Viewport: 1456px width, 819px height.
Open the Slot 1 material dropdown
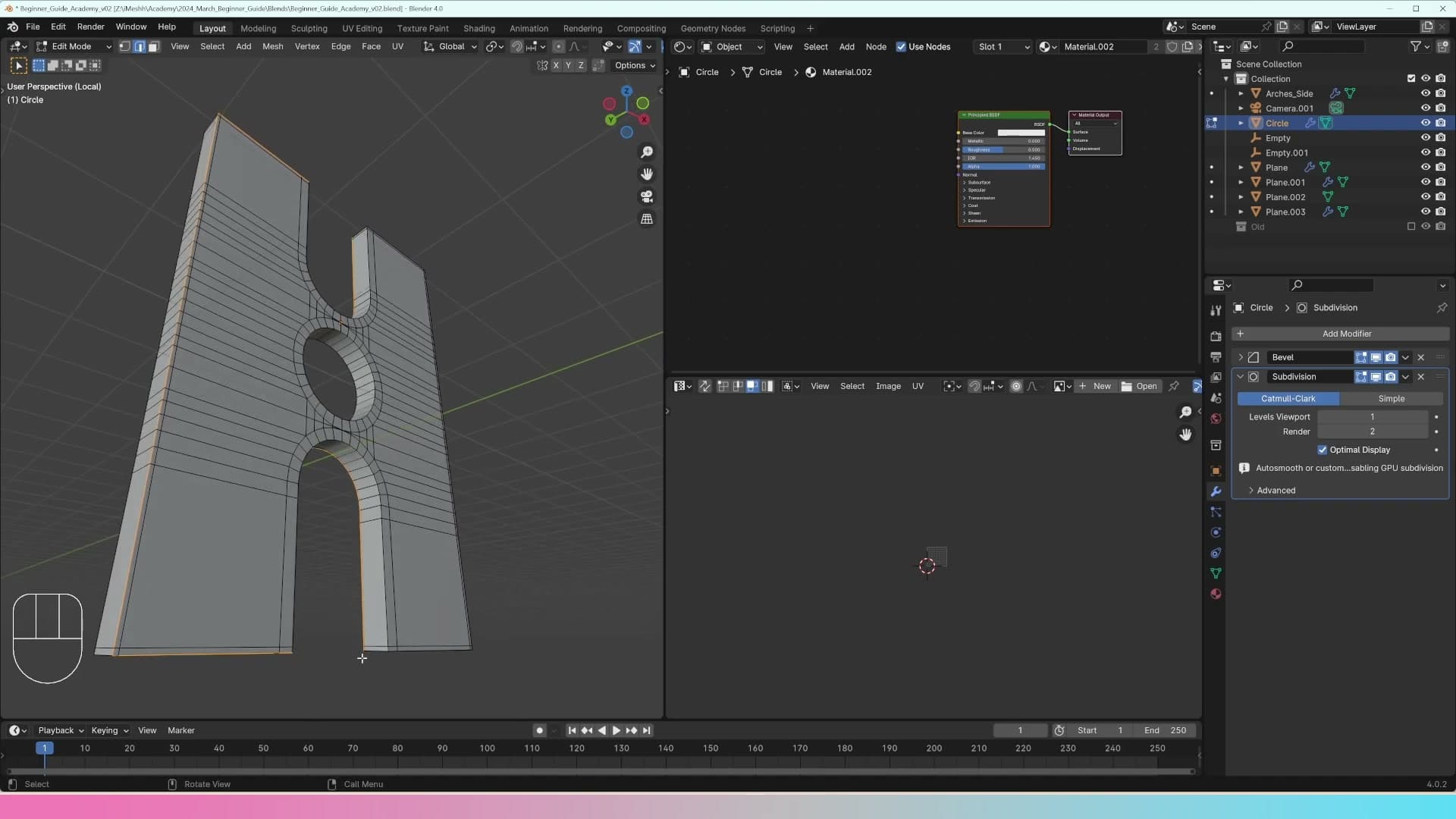click(1003, 47)
